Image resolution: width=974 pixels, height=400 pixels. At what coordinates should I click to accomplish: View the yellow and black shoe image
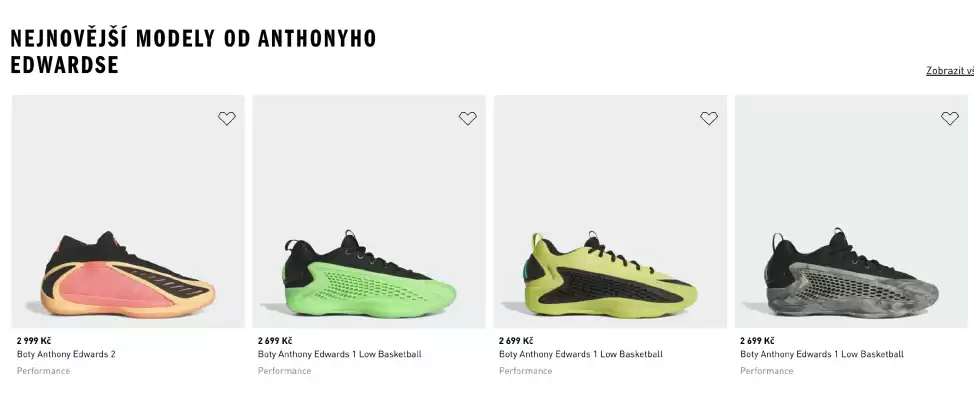pyautogui.click(x=610, y=211)
